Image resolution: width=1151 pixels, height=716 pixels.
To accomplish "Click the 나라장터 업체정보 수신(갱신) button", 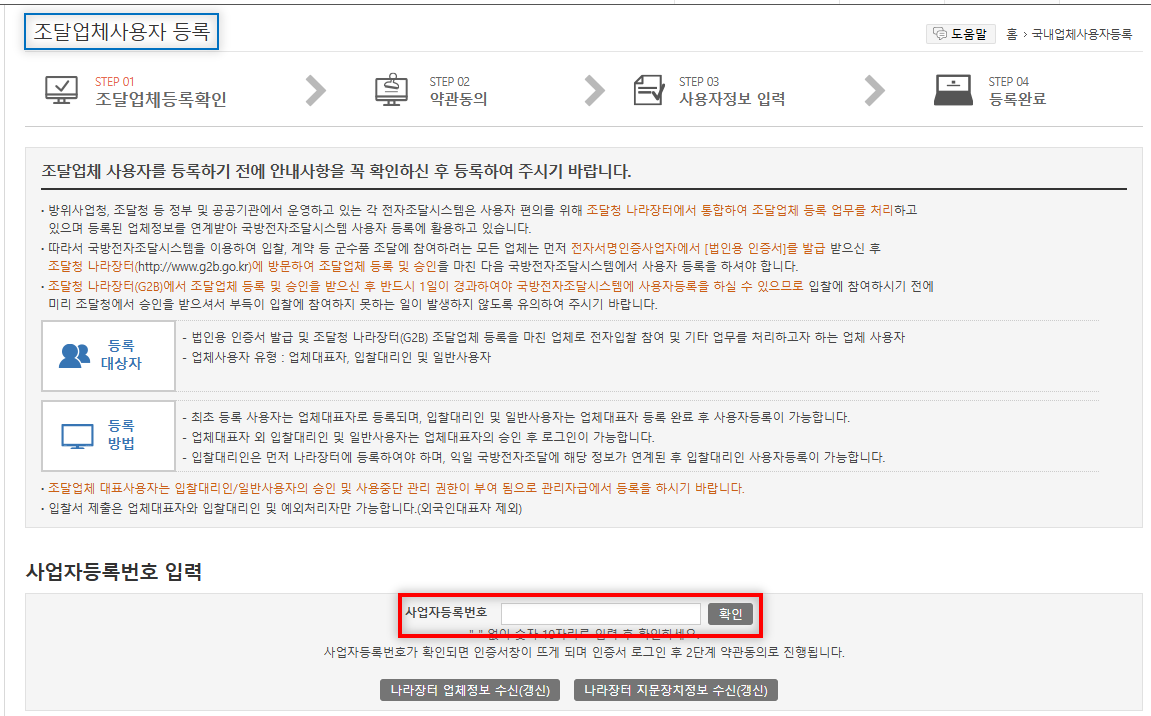I will 470,689.
